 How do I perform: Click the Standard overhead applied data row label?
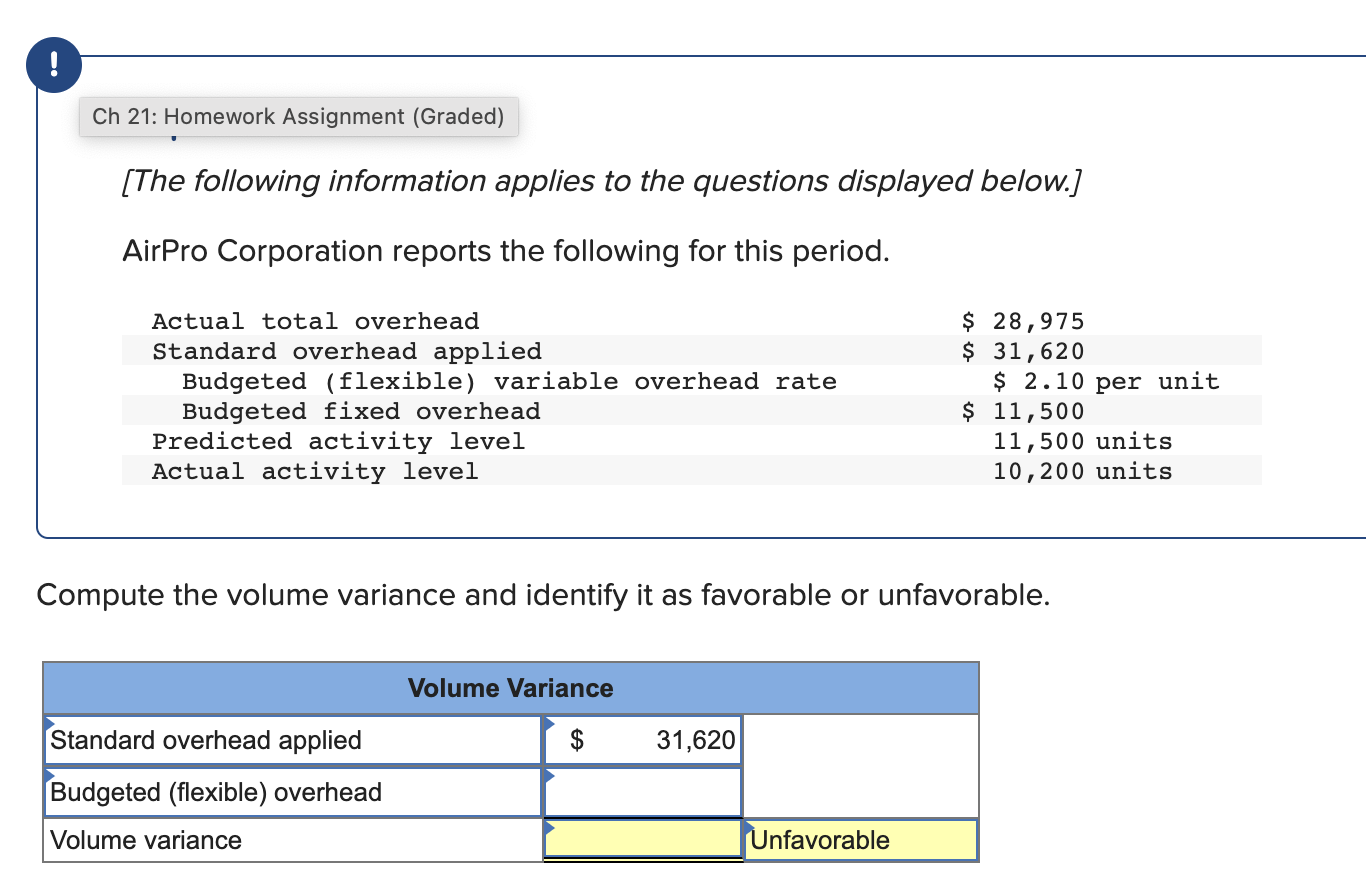(347, 351)
